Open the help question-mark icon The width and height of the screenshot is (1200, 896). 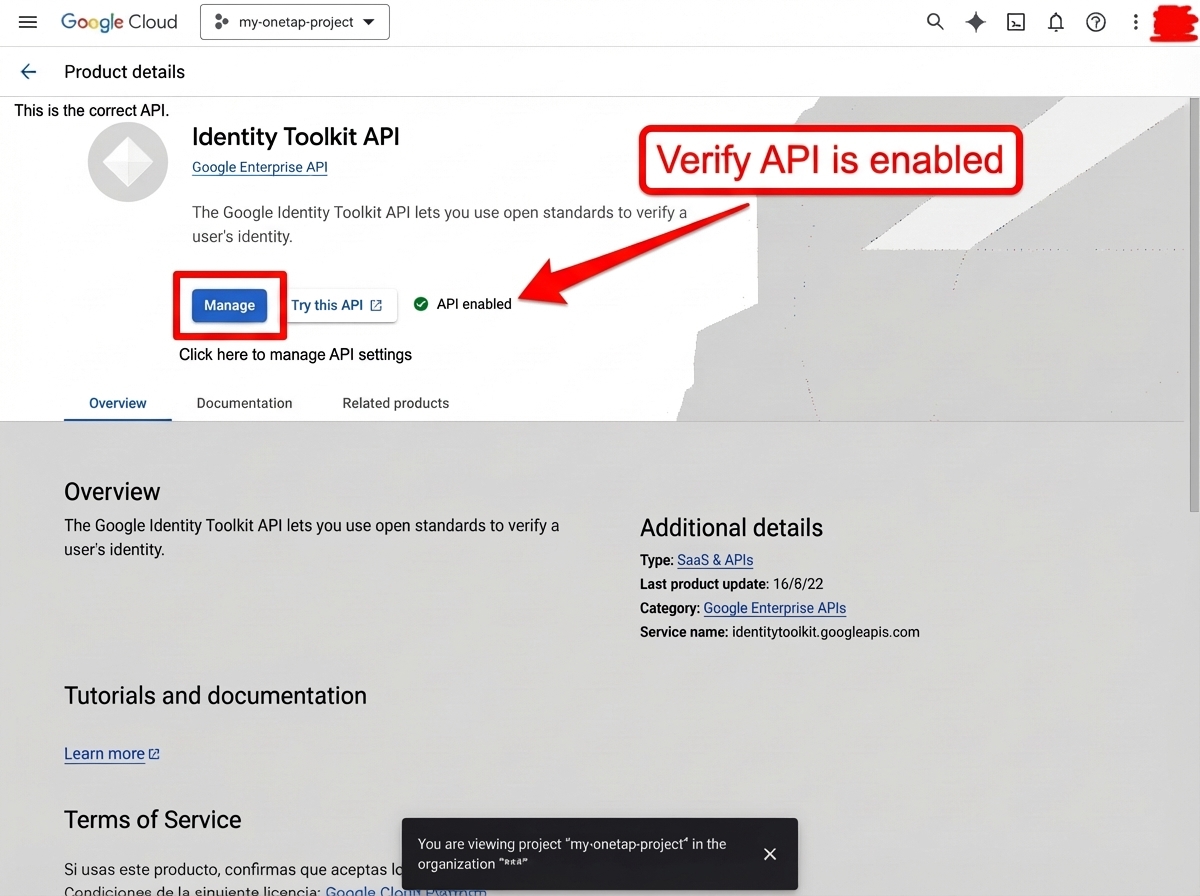pyautogui.click(x=1095, y=21)
